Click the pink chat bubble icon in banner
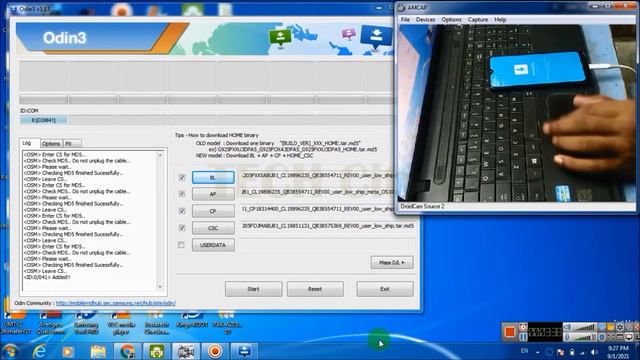The image size is (640, 360). pos(349,33)
